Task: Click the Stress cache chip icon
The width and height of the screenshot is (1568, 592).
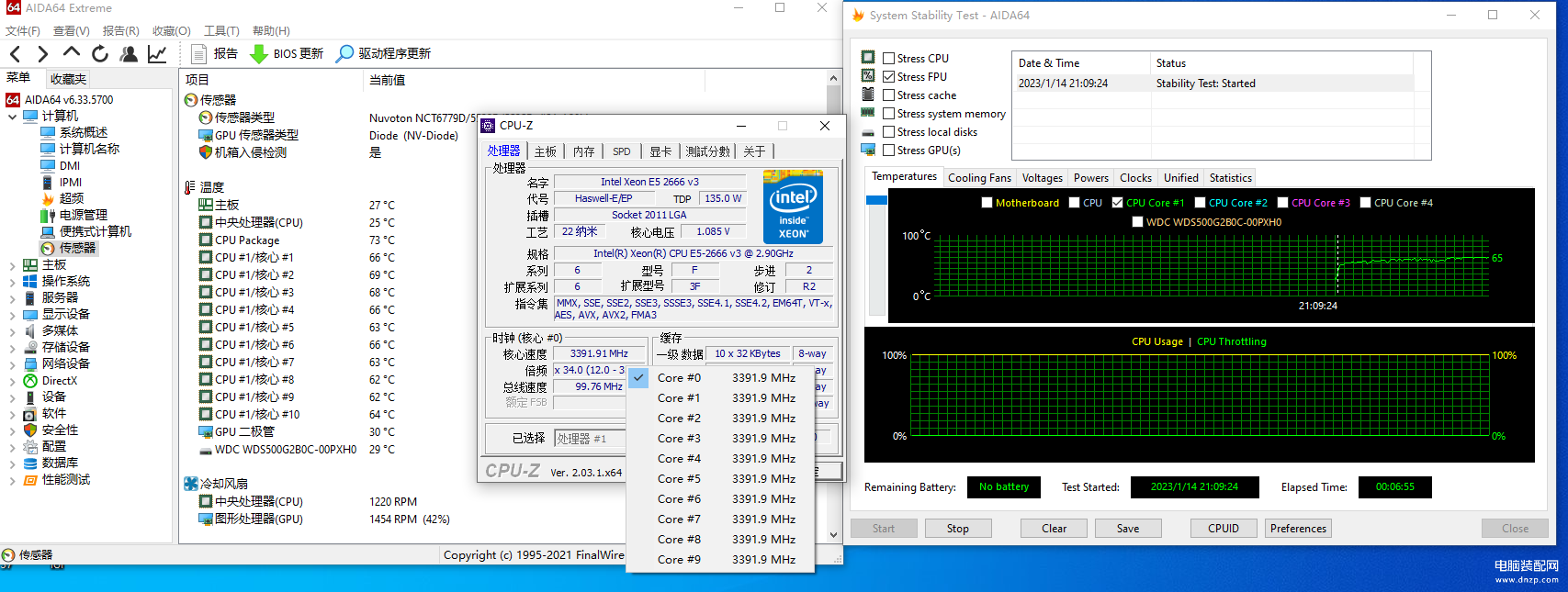Action: 868,95
